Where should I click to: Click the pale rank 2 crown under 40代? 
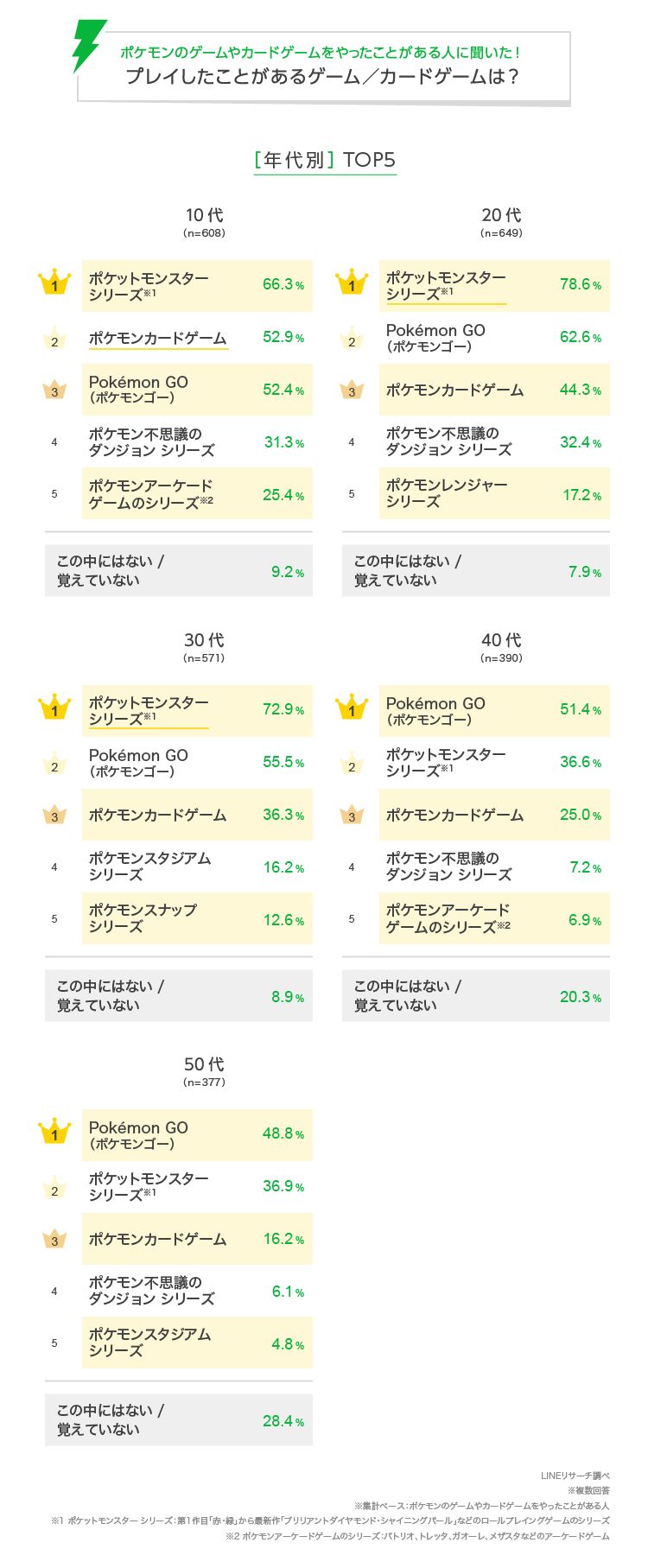pyautogui.click(x=352, y=764)
